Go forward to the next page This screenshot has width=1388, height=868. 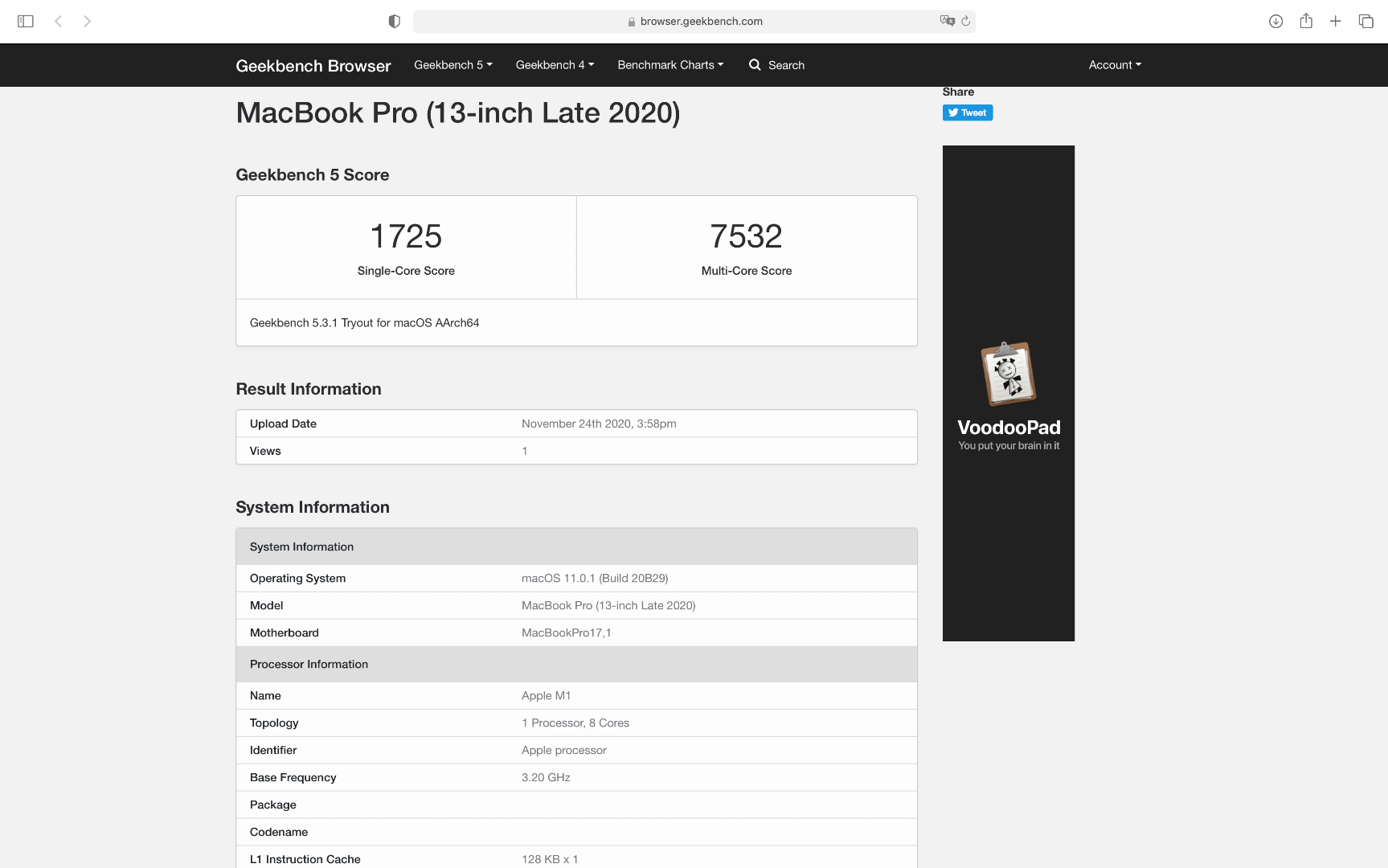click(x=87, y=21)
